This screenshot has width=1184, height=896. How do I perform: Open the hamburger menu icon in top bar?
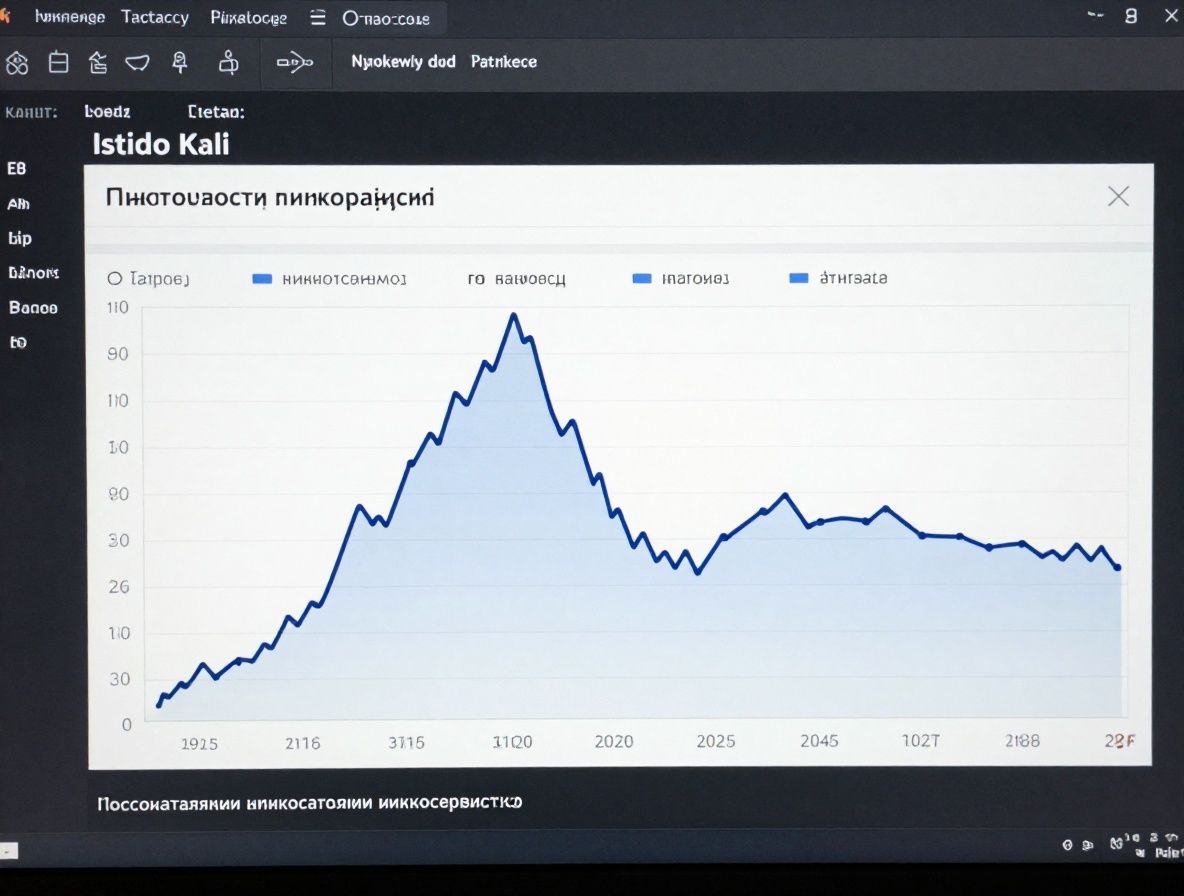318,18
